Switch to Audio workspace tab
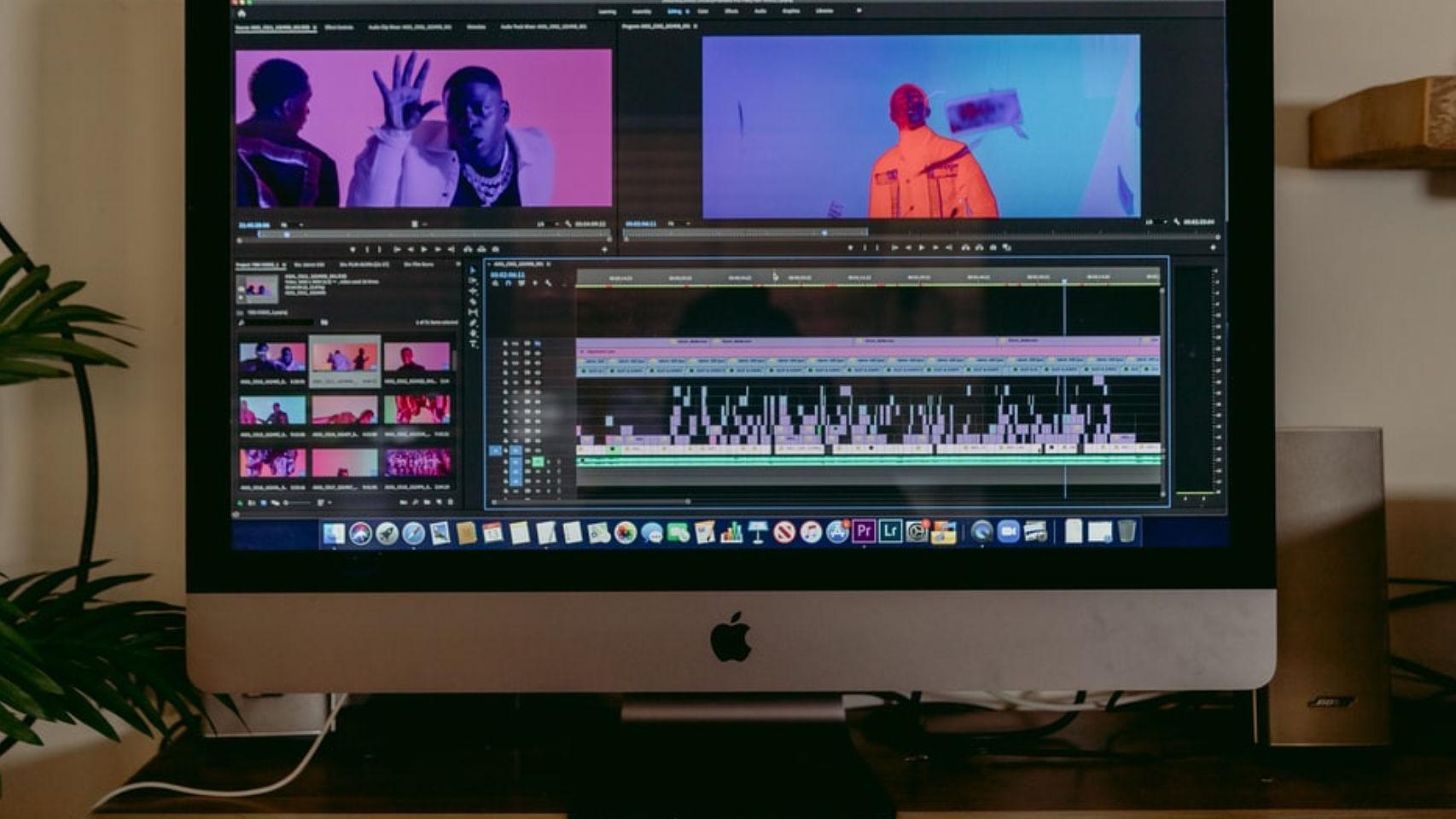This screenshot has height=819, width=1456. (760, 11)
